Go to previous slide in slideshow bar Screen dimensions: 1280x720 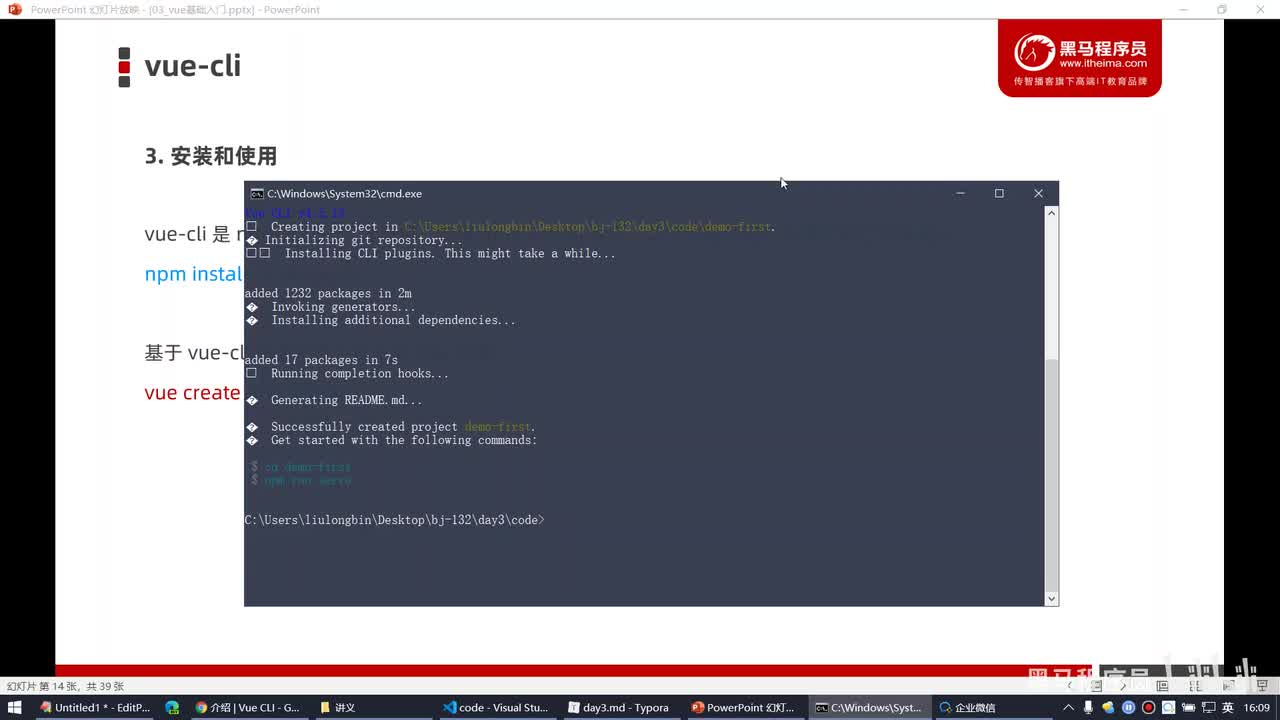click(1071, 686)
